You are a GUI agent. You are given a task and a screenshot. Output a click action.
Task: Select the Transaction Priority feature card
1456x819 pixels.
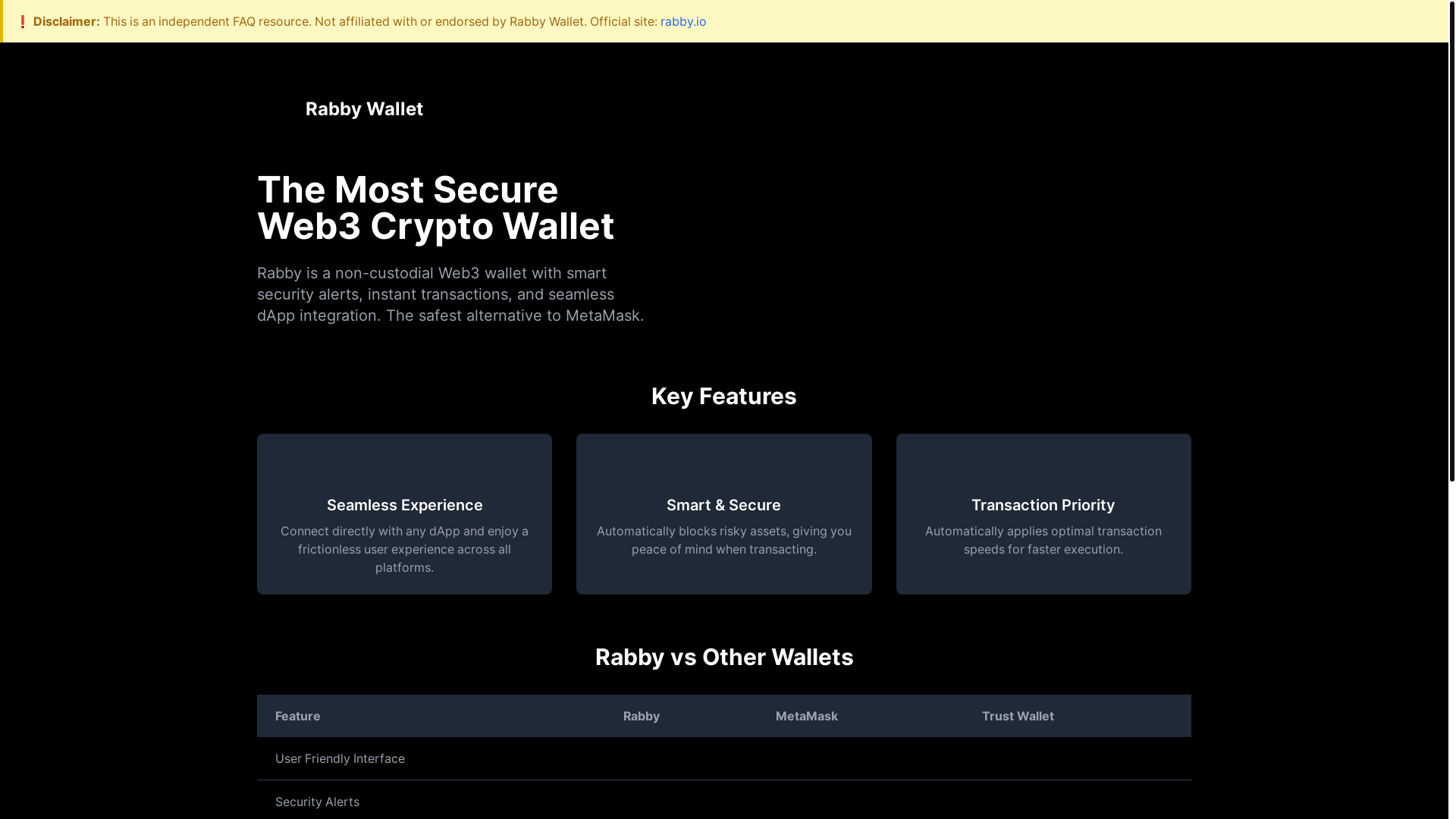(x=1043, y=514)
